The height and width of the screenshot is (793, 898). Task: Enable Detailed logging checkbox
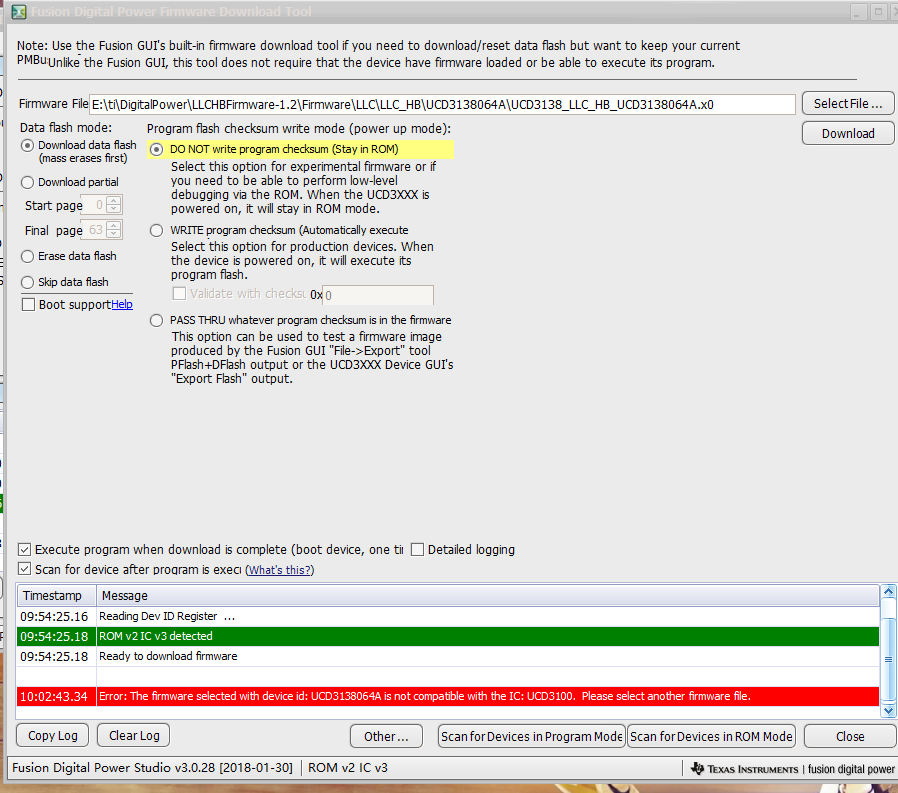click(418, 550)
